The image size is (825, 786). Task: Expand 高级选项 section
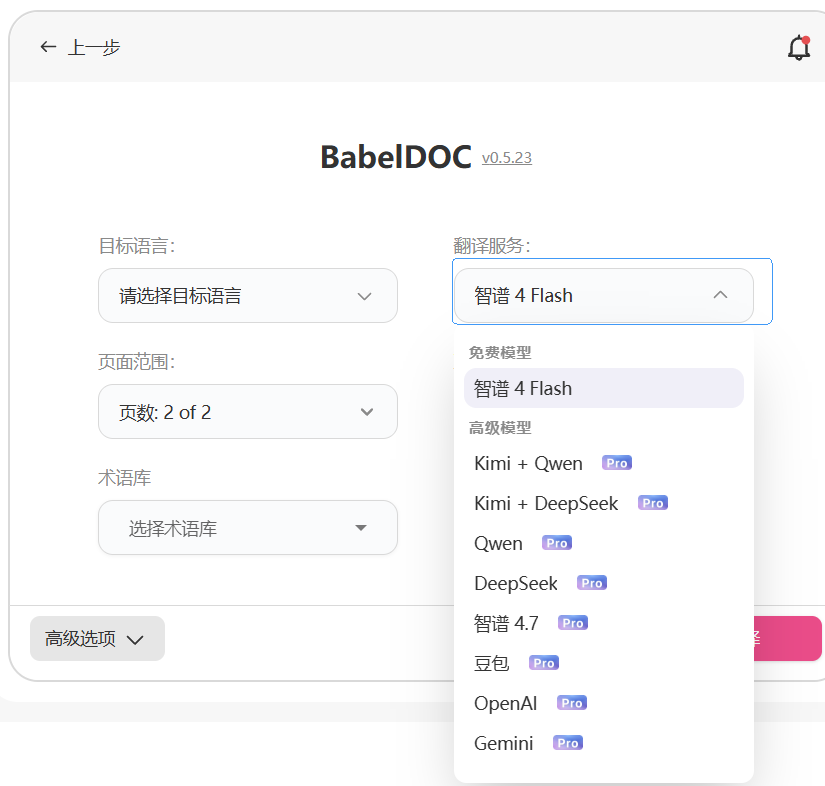pos(97,639)
